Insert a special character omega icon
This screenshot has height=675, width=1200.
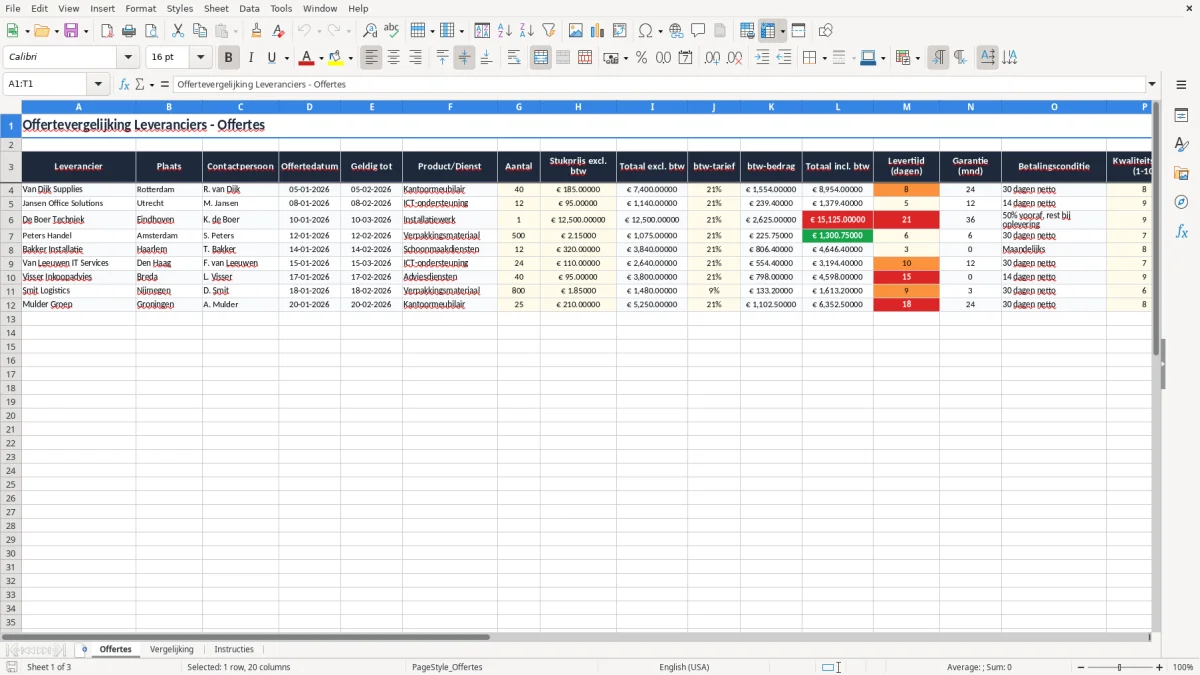645,31
